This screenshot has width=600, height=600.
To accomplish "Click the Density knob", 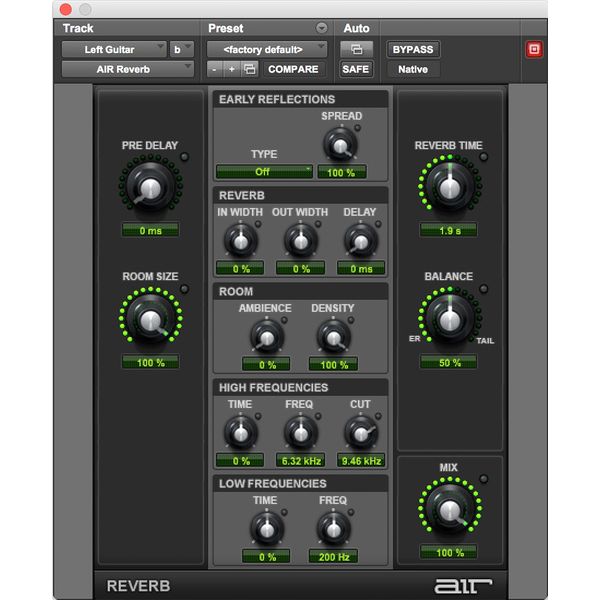I will coord(334,338).
